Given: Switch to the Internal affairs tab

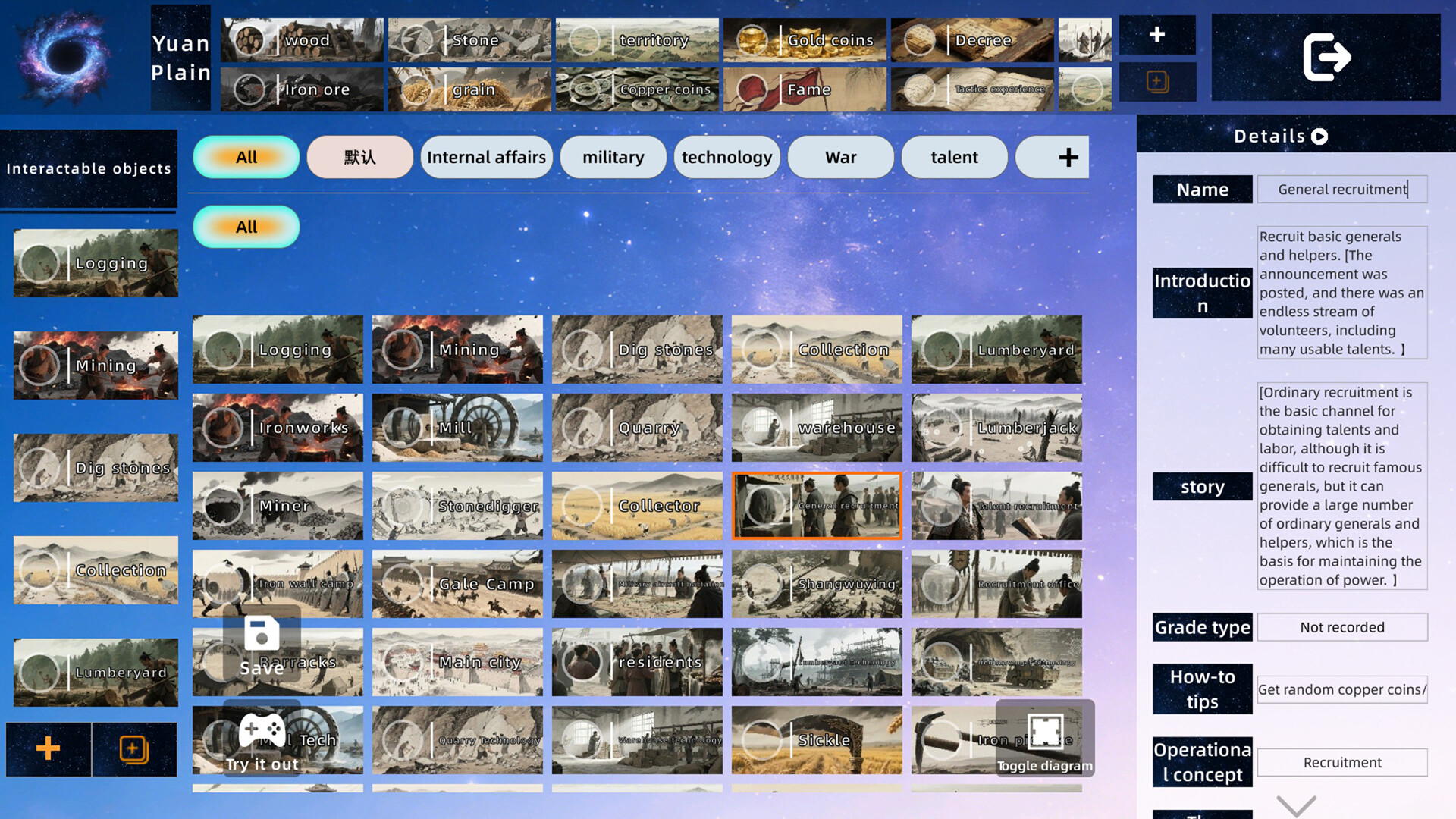Looking at the screenshot, I should 486,157.
